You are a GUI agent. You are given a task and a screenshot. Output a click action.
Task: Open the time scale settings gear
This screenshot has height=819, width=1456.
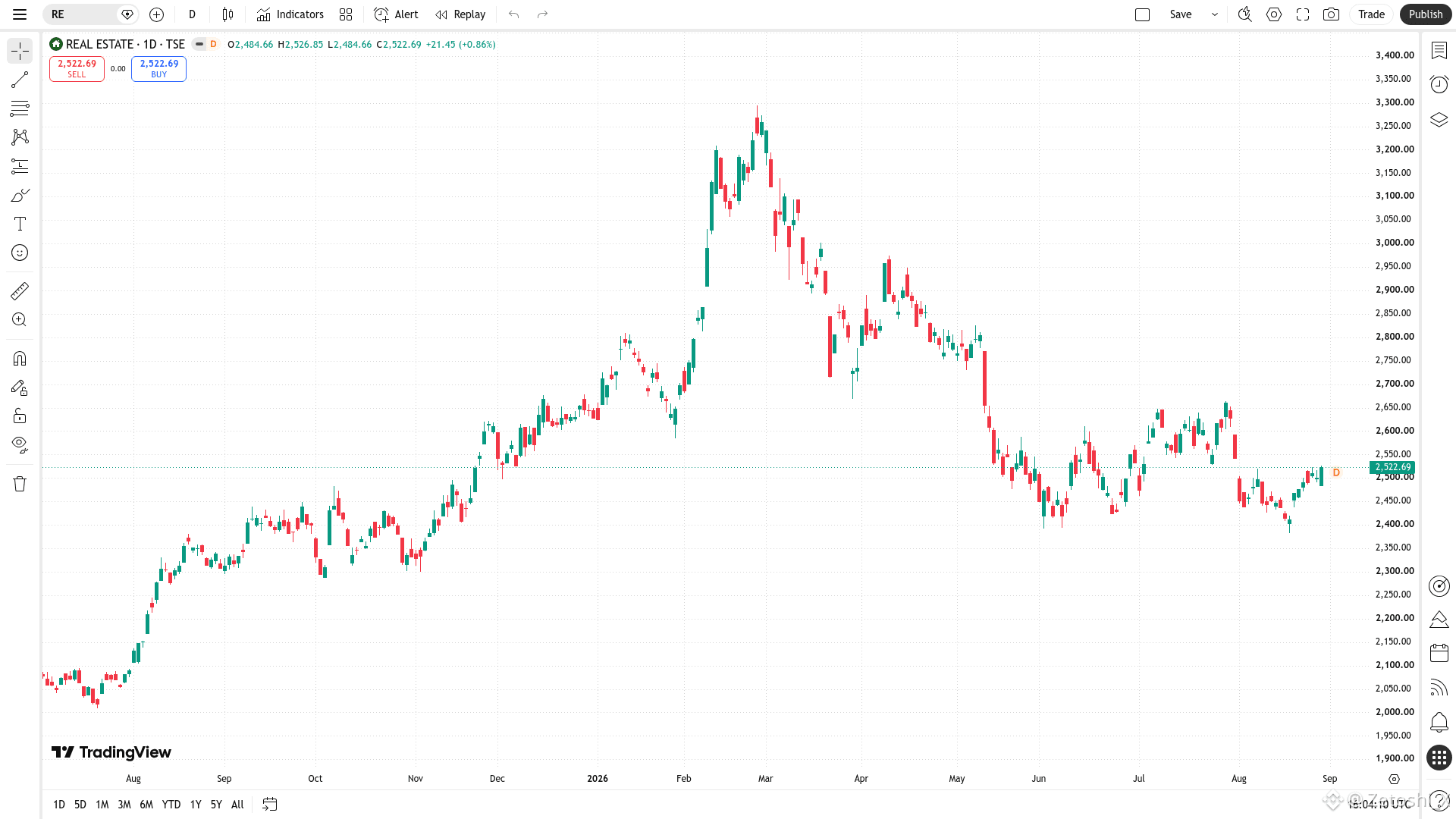(1394, 779)
